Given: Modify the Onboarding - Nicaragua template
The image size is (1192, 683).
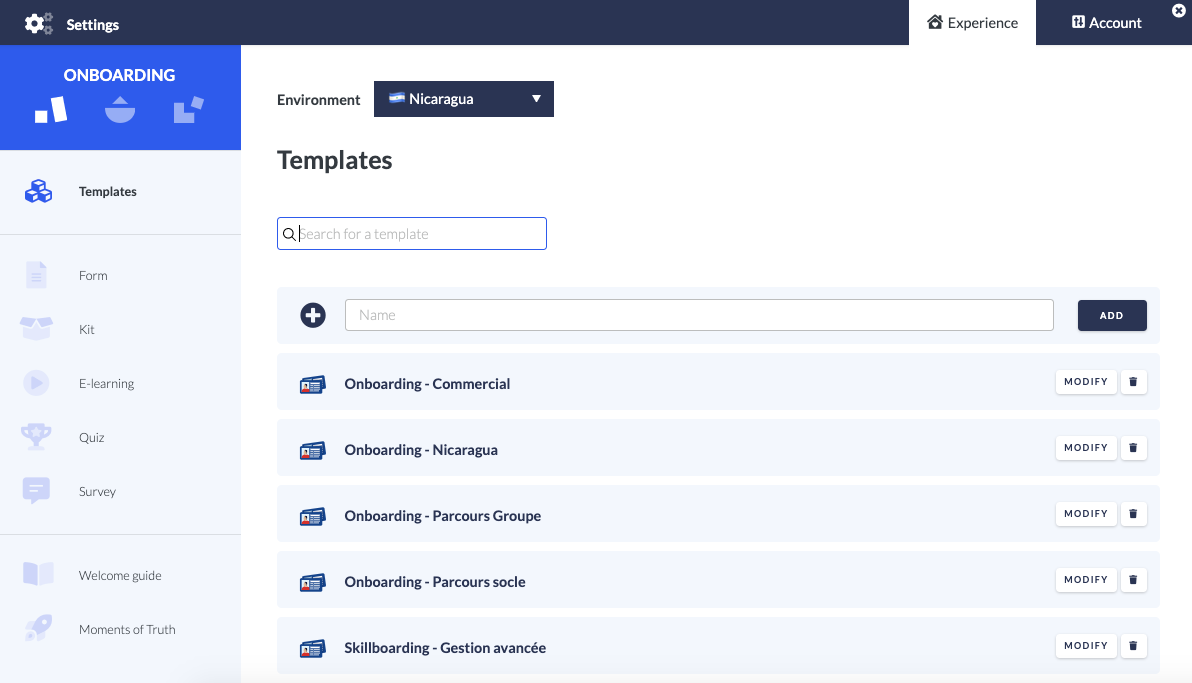Looking at the screenshot, I should [x=1086, y=448].
